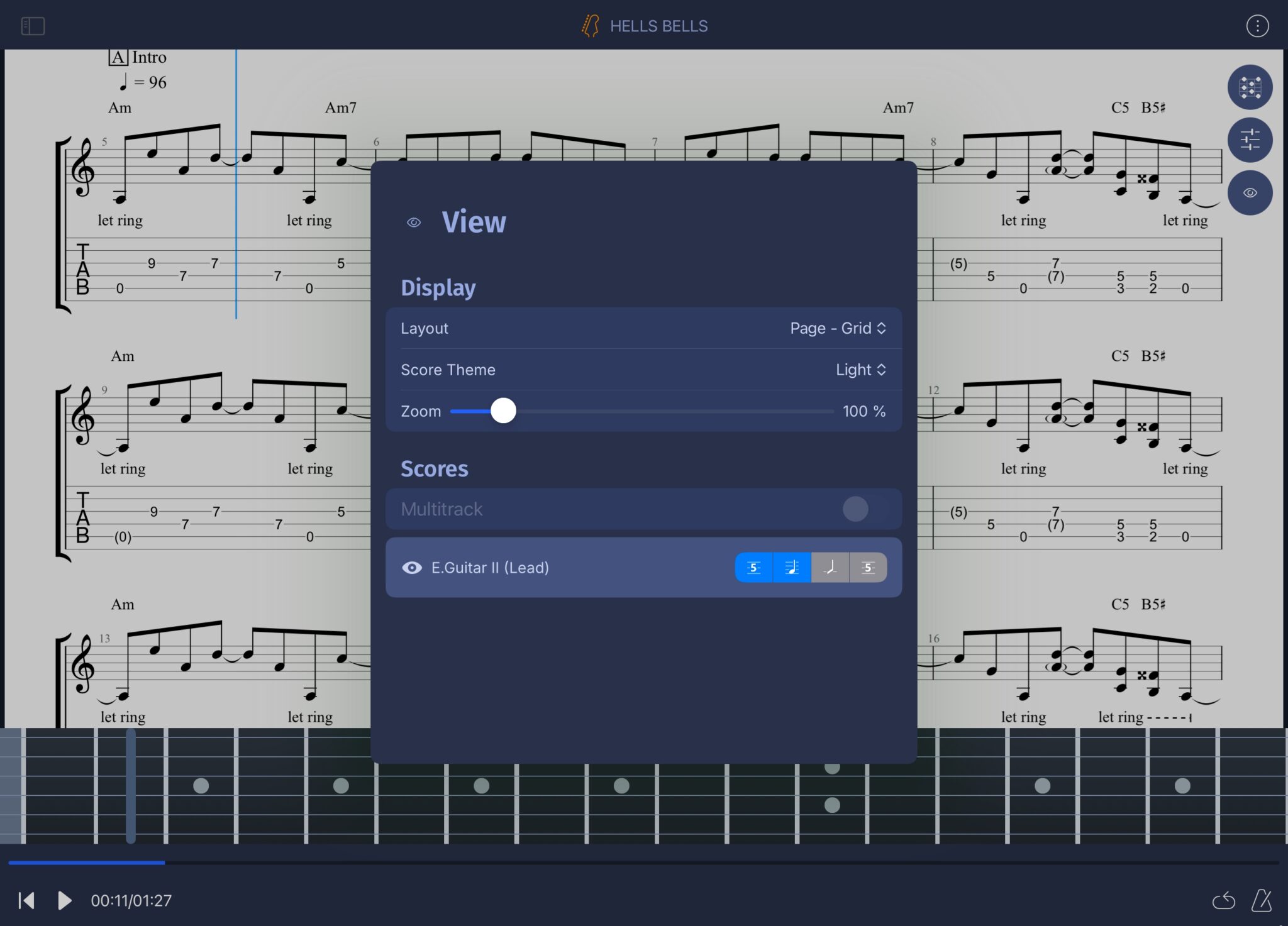Deselect the tablature display mode for E.Guitar II
The width and height of the screenshot is (1288, 926).
(x=753, y=567)
